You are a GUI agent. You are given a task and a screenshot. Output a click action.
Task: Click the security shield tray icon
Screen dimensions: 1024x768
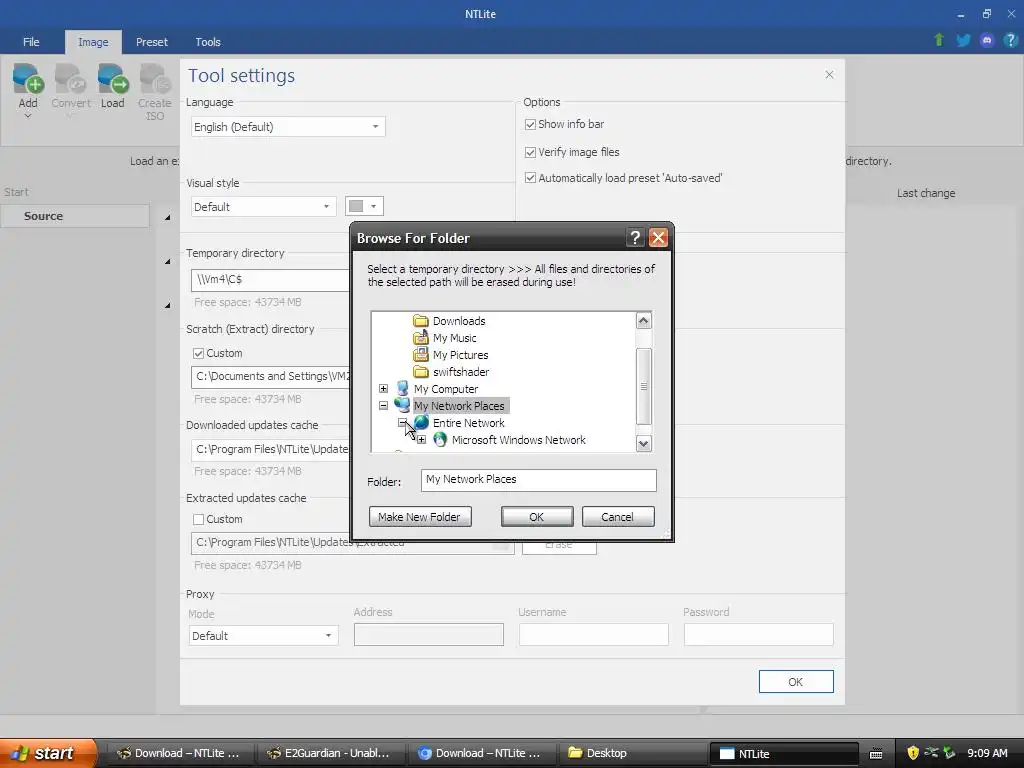coord(913,753)
